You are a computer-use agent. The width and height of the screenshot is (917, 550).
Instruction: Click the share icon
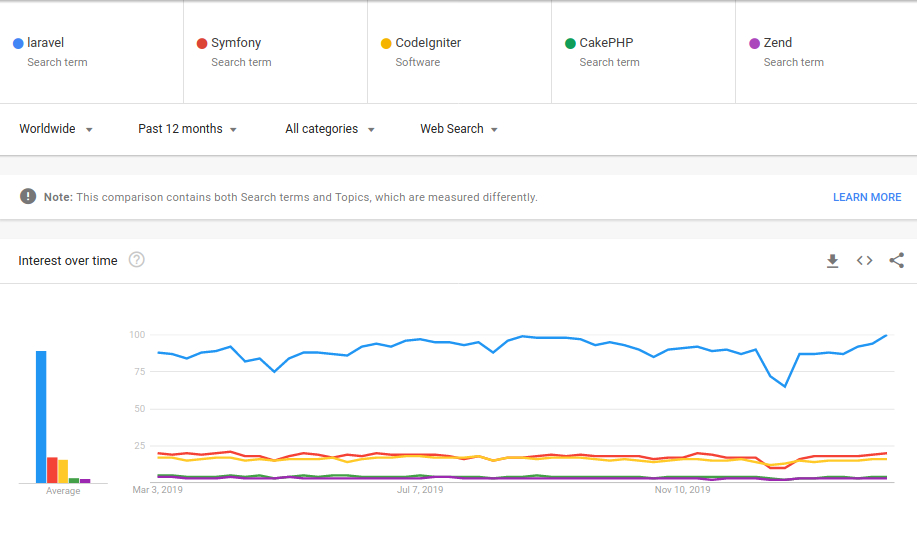click(896, 260)
